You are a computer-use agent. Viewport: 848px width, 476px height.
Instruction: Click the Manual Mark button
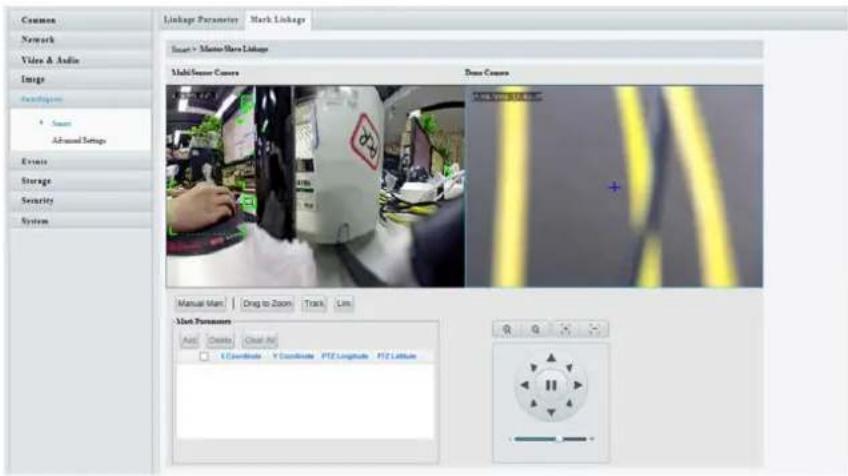(200, 303)
